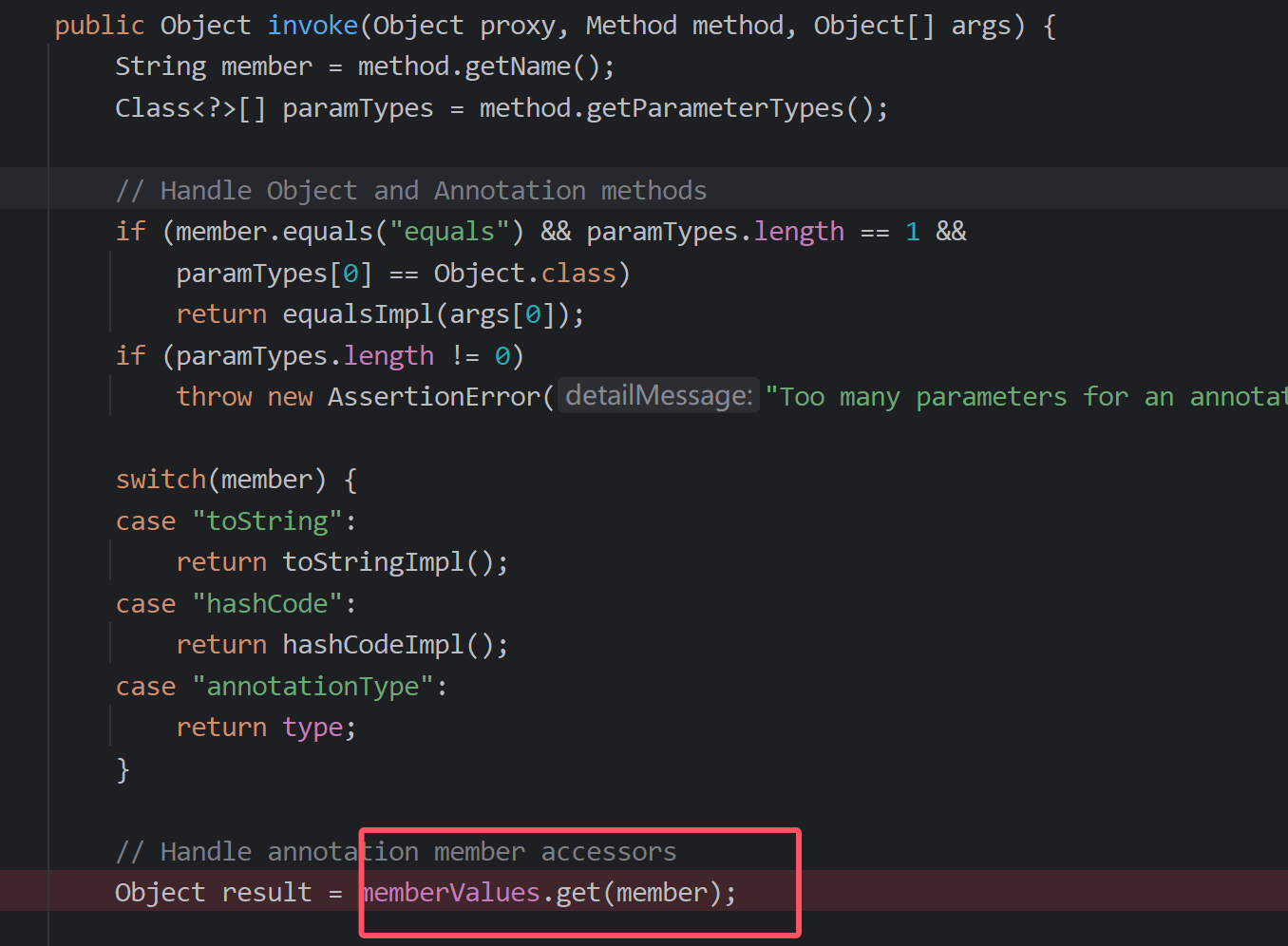Click the "toString" case label
Image resolution: width=1288 pixels, height=946 pixels.
point(267,521)
